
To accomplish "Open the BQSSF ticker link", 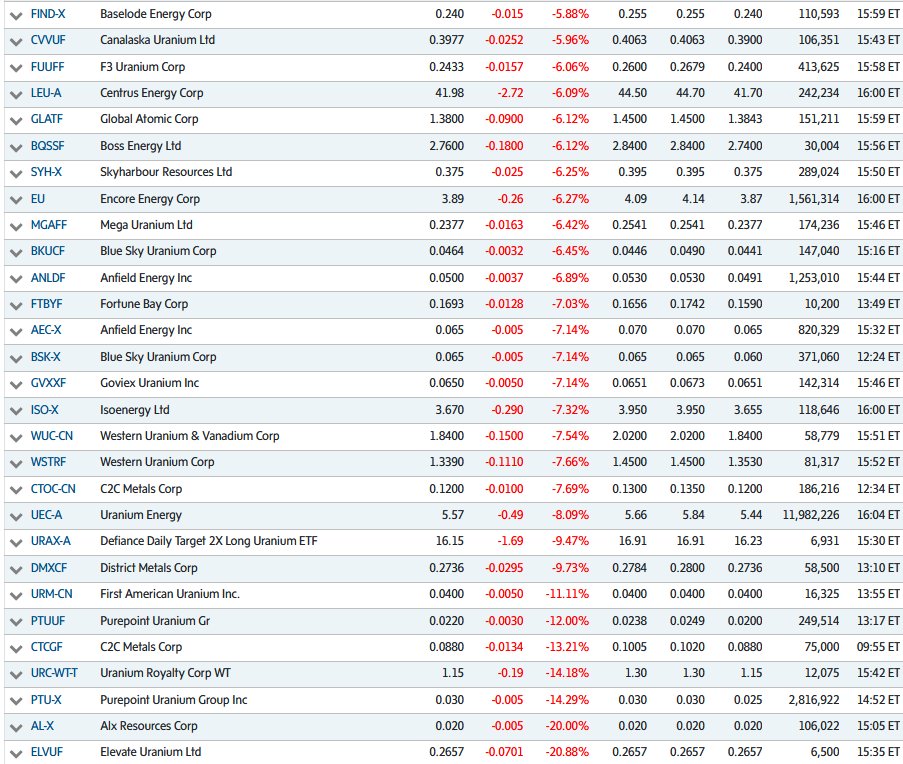I will point(47,146).
